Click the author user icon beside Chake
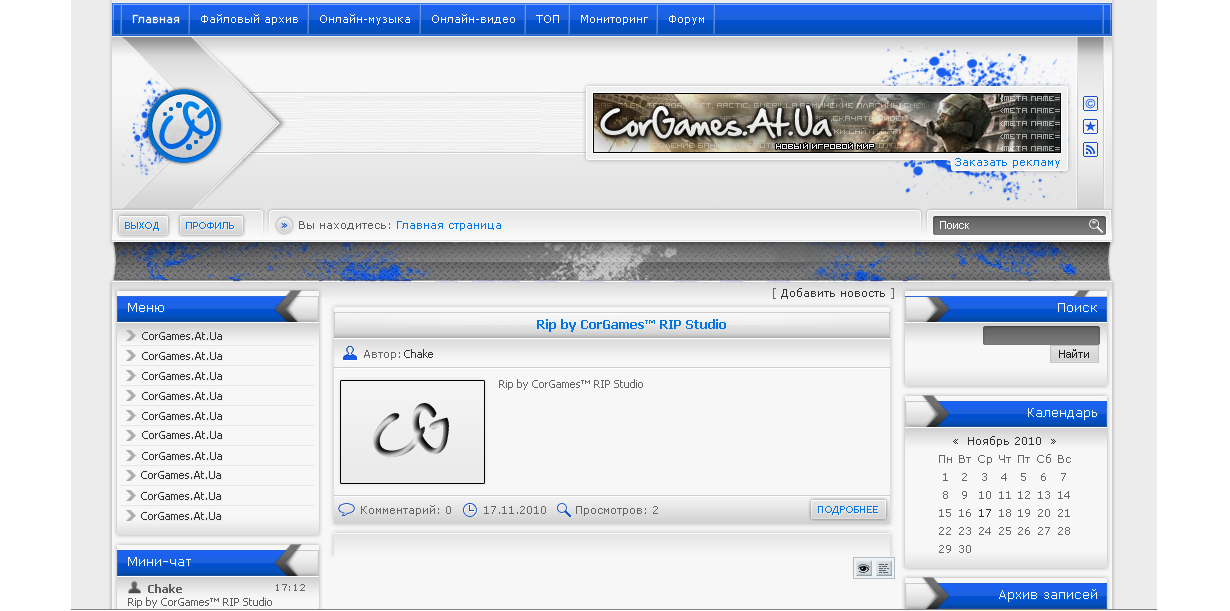Screen dimensions: 1230x611 click(350, 354)
